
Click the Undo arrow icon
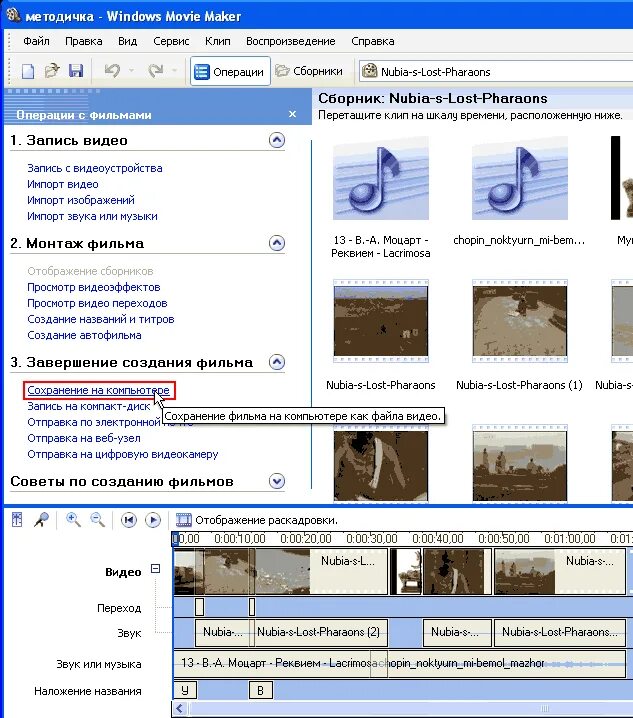[x=112, y=71]
